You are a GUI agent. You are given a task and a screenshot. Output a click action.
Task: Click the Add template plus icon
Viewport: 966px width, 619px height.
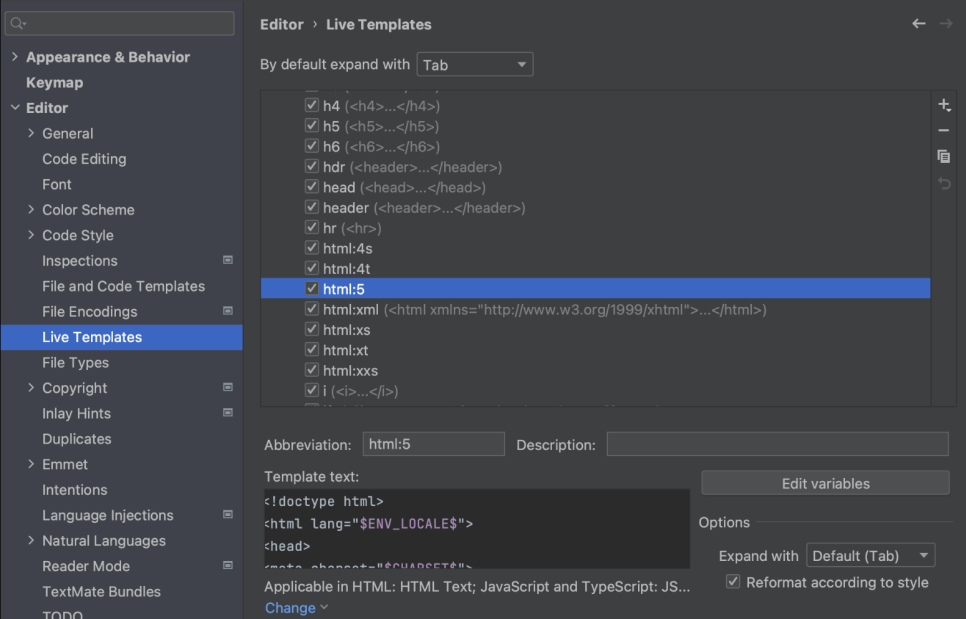click(x=944, y=105)
